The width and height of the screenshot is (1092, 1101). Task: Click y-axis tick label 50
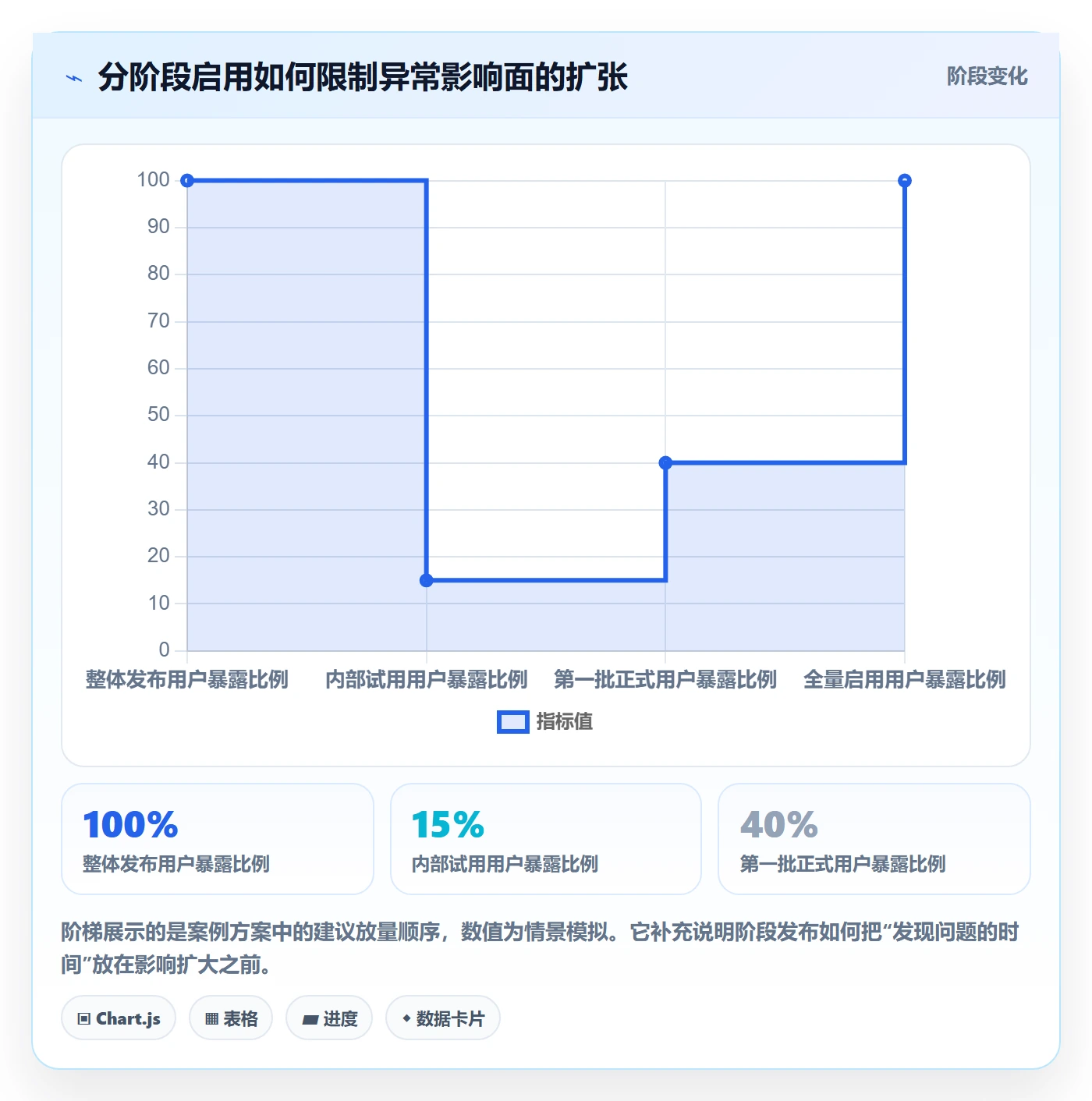pos(158,415)
